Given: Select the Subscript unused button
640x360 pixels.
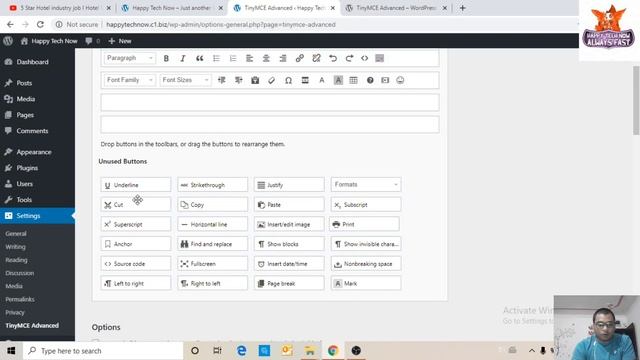Looking at the screenshot, I should click(x=366, y=204).
